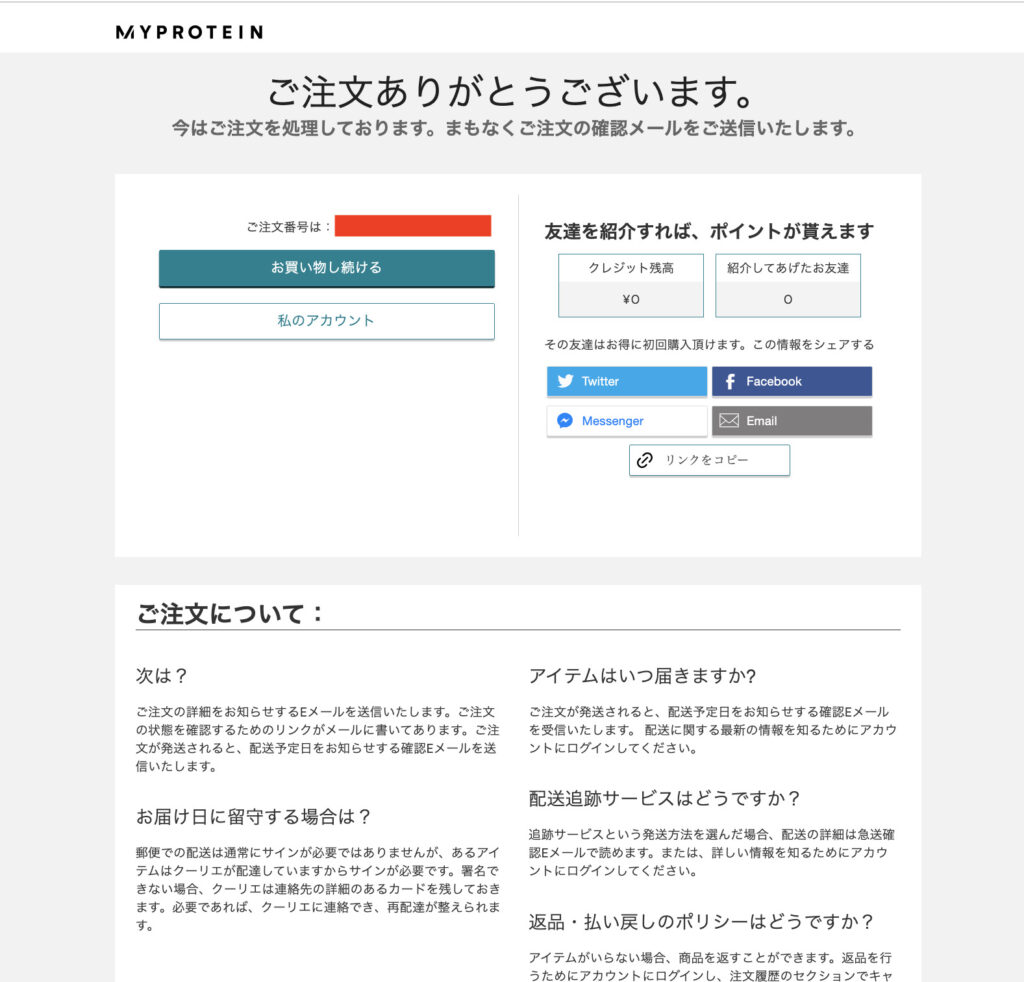Select the 紹介してあげたお友達 box
1024x982 pixels.
click(788, 285)
